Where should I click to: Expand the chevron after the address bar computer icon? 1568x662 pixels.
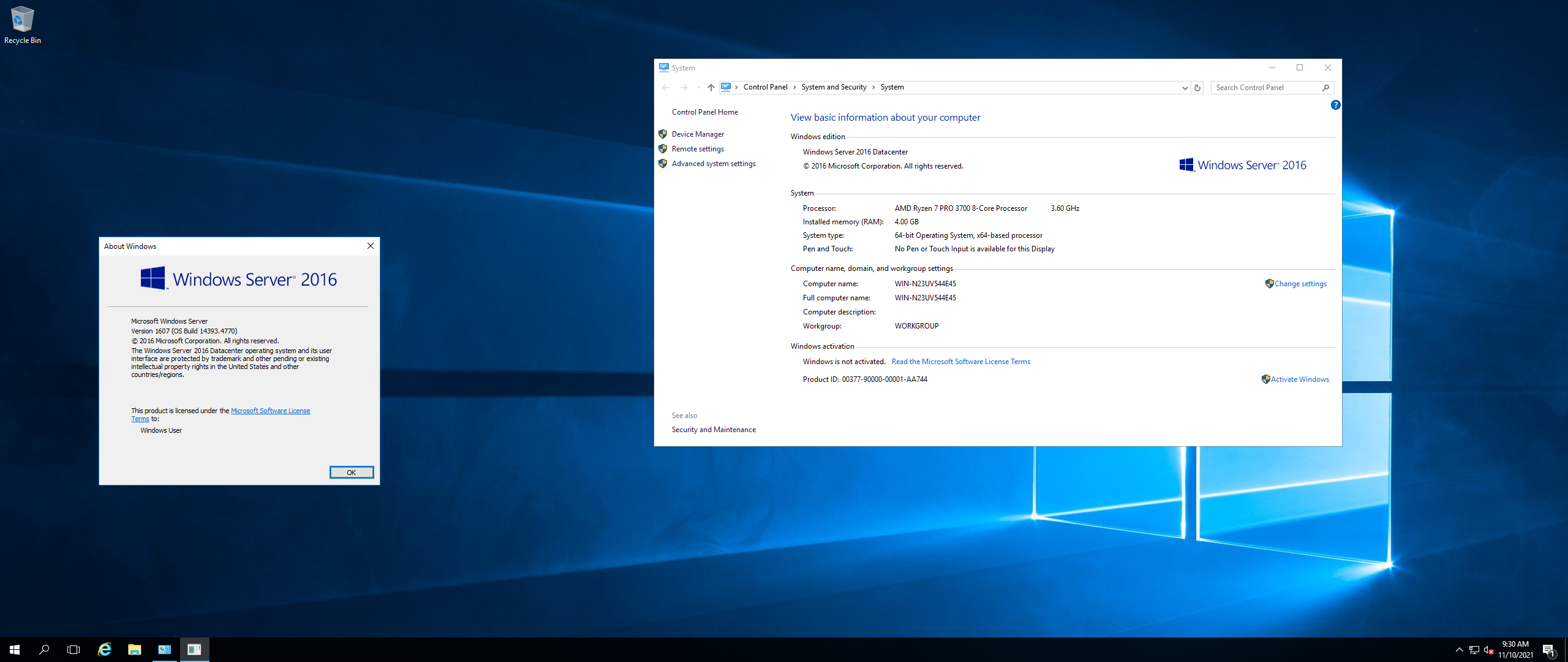pyautogui.click(x=736, y=87)
